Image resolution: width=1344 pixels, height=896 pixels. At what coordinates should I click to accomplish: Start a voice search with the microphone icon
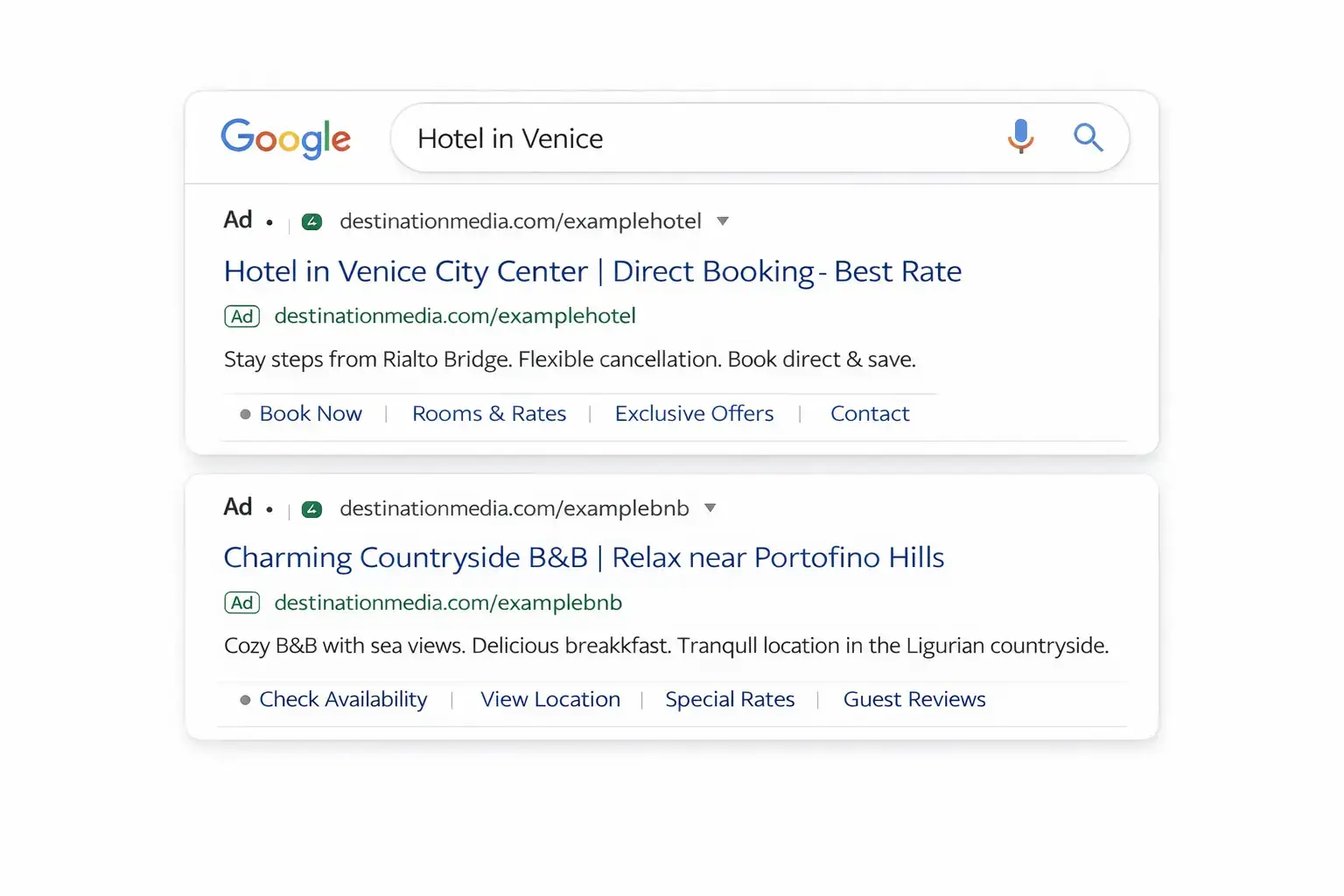coord(1020,137)
